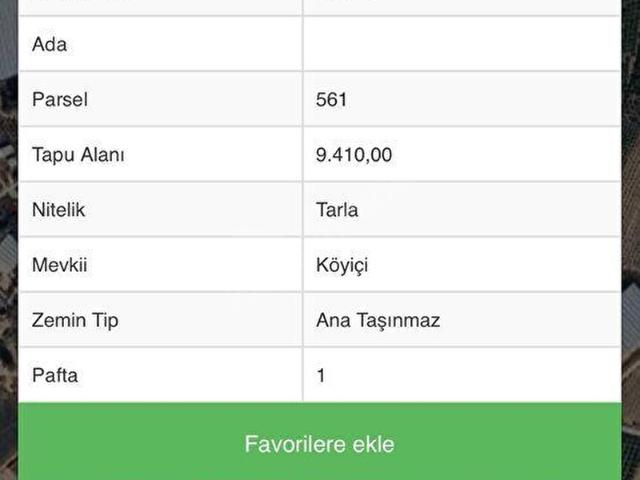Select the Parsel label cell
This screenshot has width=640, height=480.
pyautogui.click(x=160, y=100)
